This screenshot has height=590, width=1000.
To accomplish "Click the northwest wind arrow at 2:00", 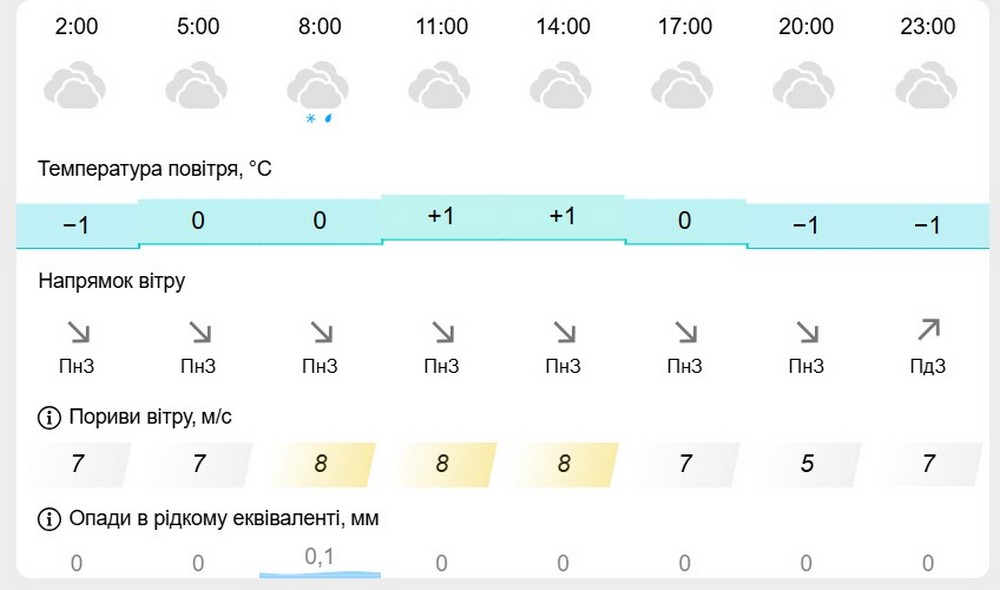I will click(76, 331).
